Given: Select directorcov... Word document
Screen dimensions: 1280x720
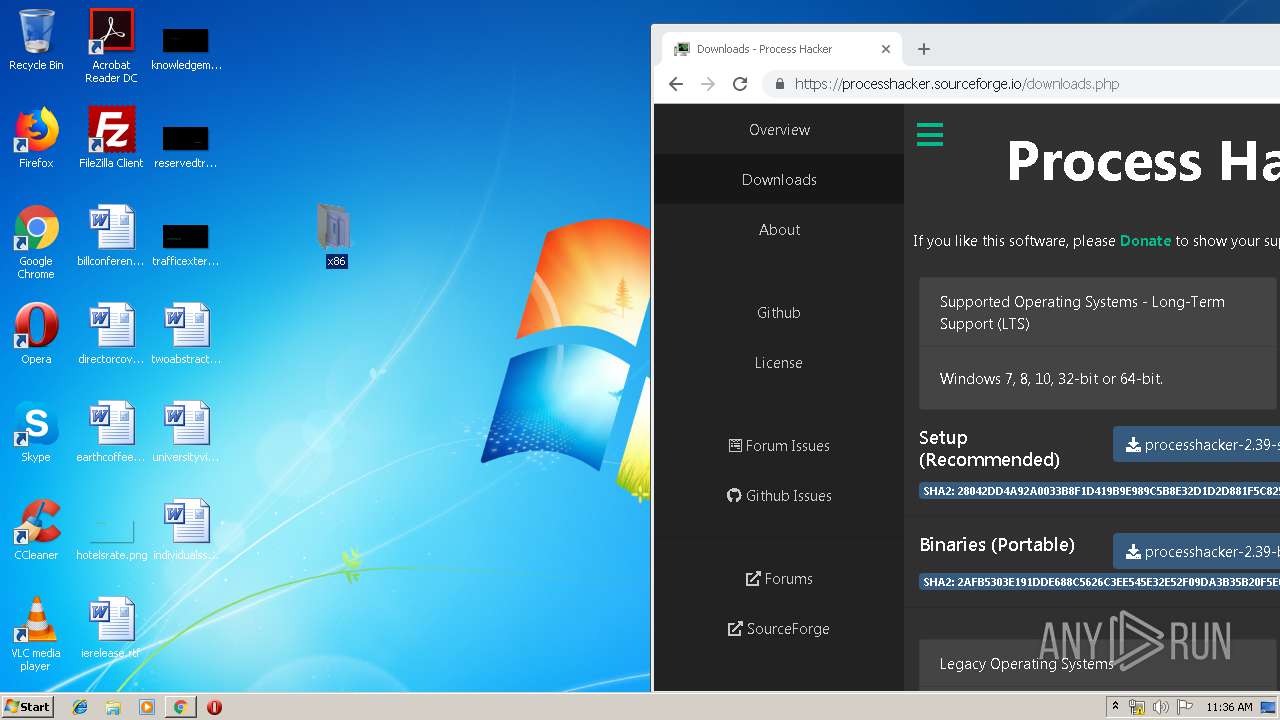Looking at the screenshot, I should coord(111,334).
